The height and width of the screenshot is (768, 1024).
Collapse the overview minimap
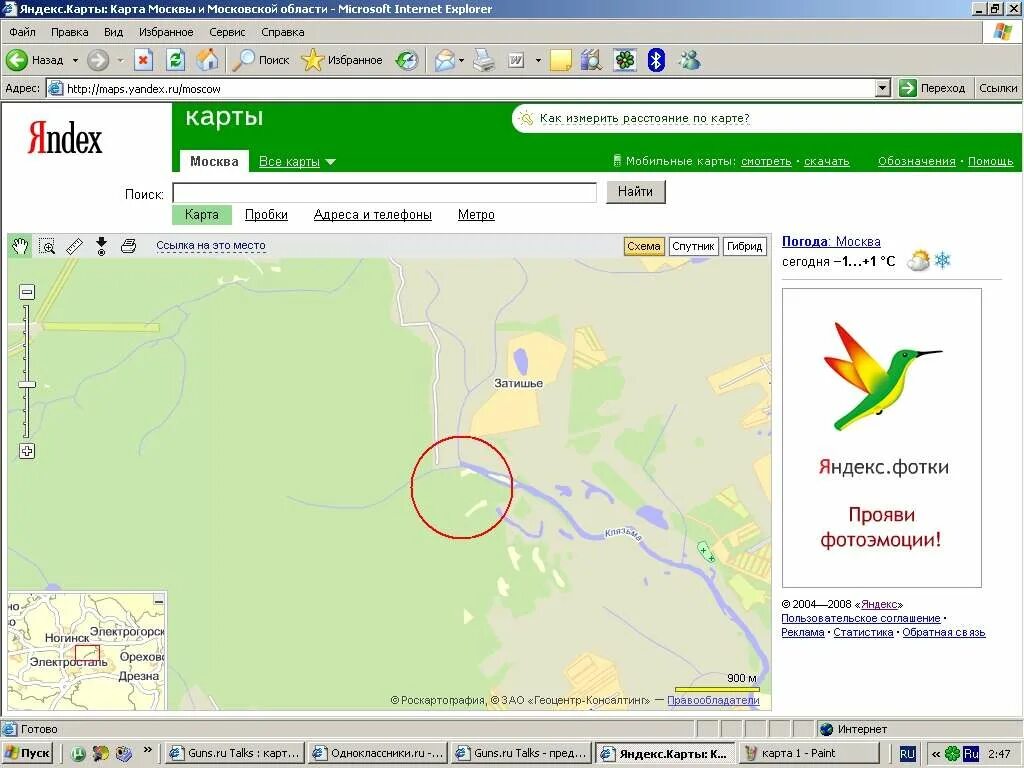(159, 600)
